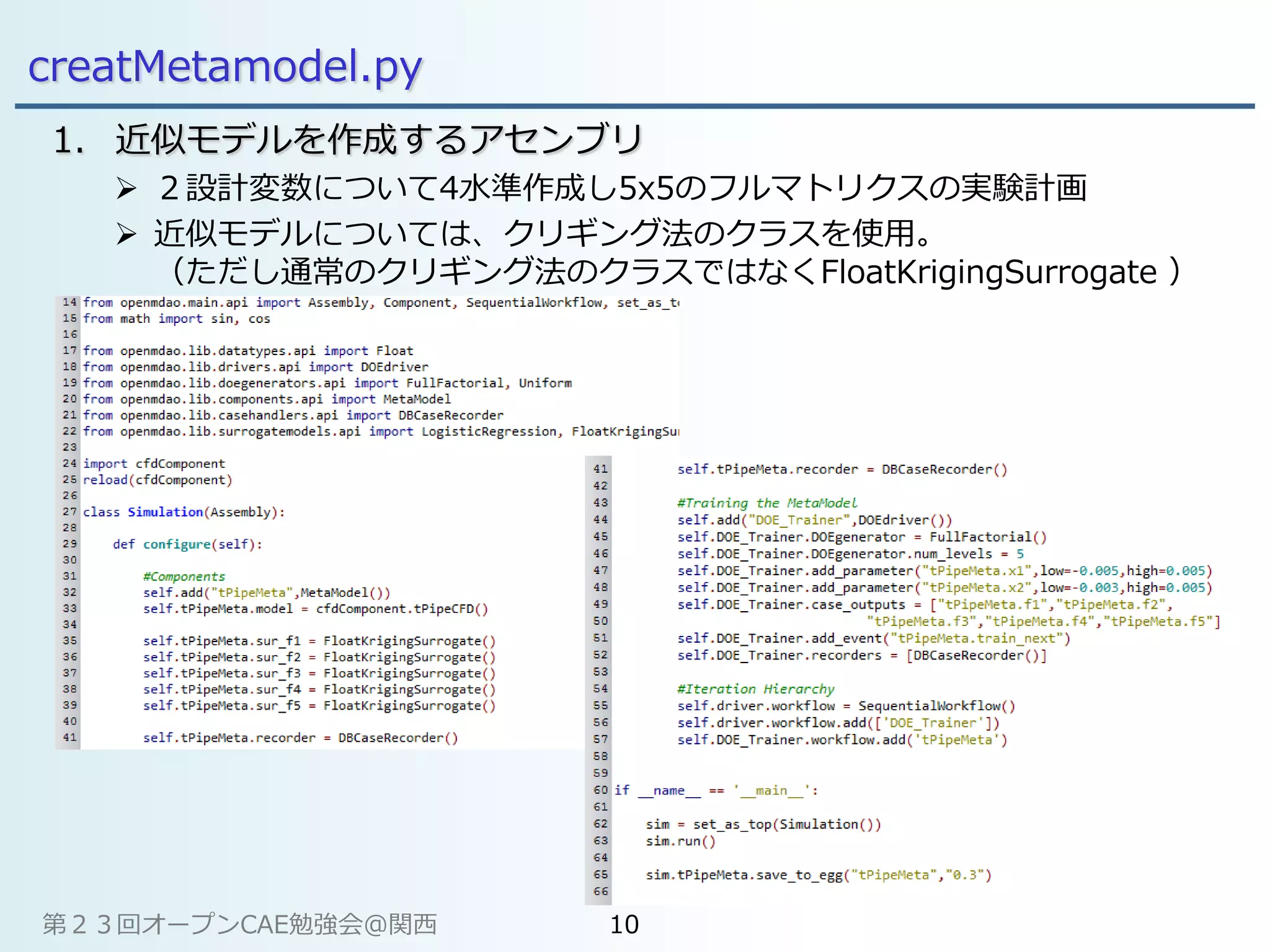
Task: Click the slide page number 10
Action: tap(624, 924)
